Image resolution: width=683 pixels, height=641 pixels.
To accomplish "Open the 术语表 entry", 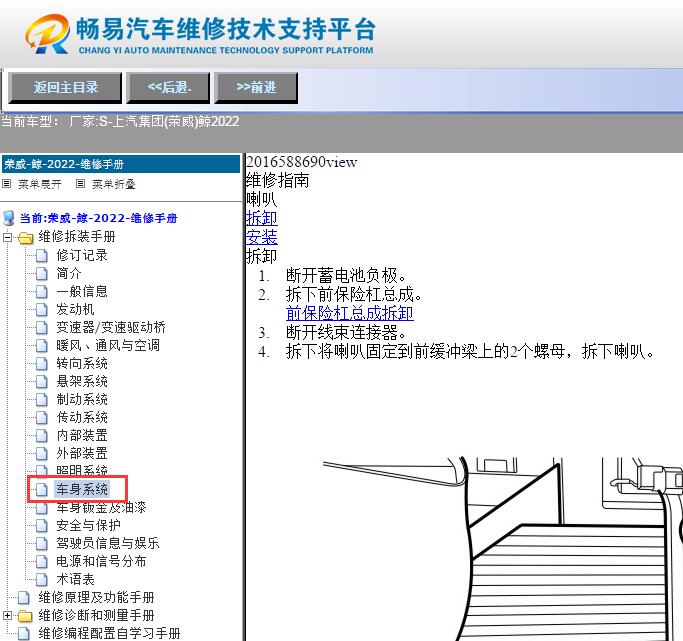I will [75, 579].
